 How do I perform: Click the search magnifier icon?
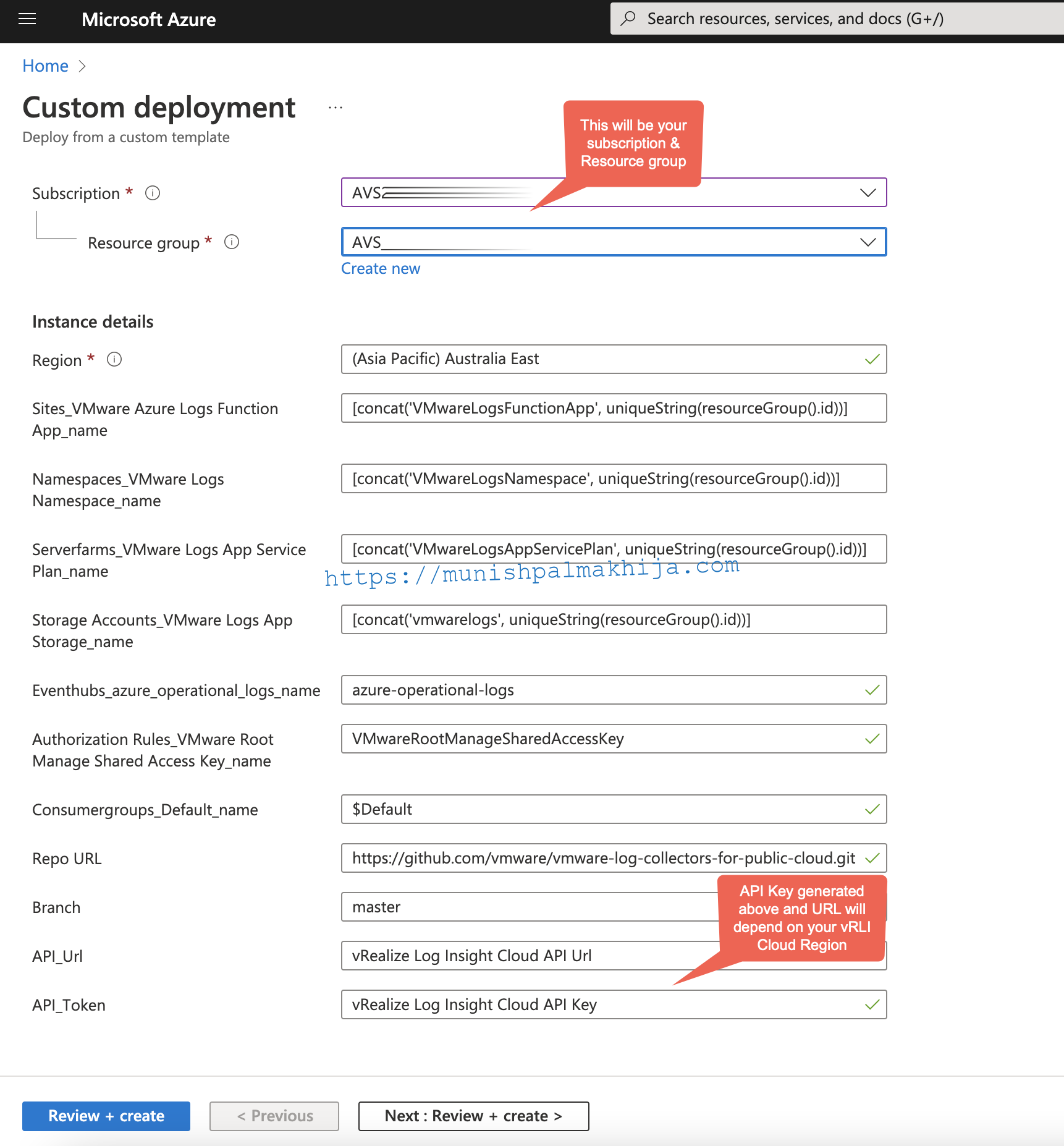(628, 19)
